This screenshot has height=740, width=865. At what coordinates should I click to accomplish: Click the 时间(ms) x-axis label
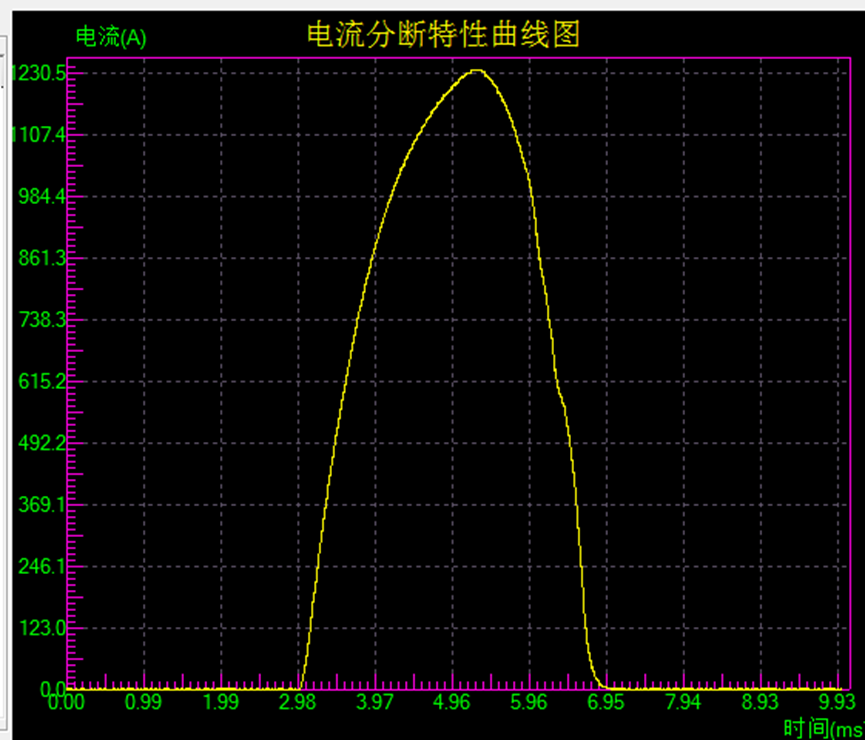pyautogui.click(x=822, y=728)
